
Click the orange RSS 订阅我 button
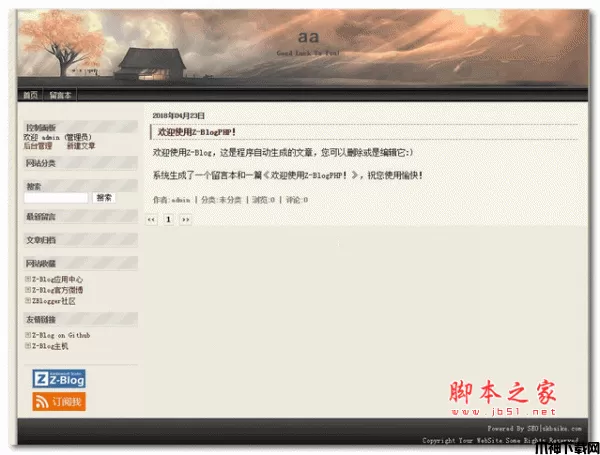coord(59,401)
